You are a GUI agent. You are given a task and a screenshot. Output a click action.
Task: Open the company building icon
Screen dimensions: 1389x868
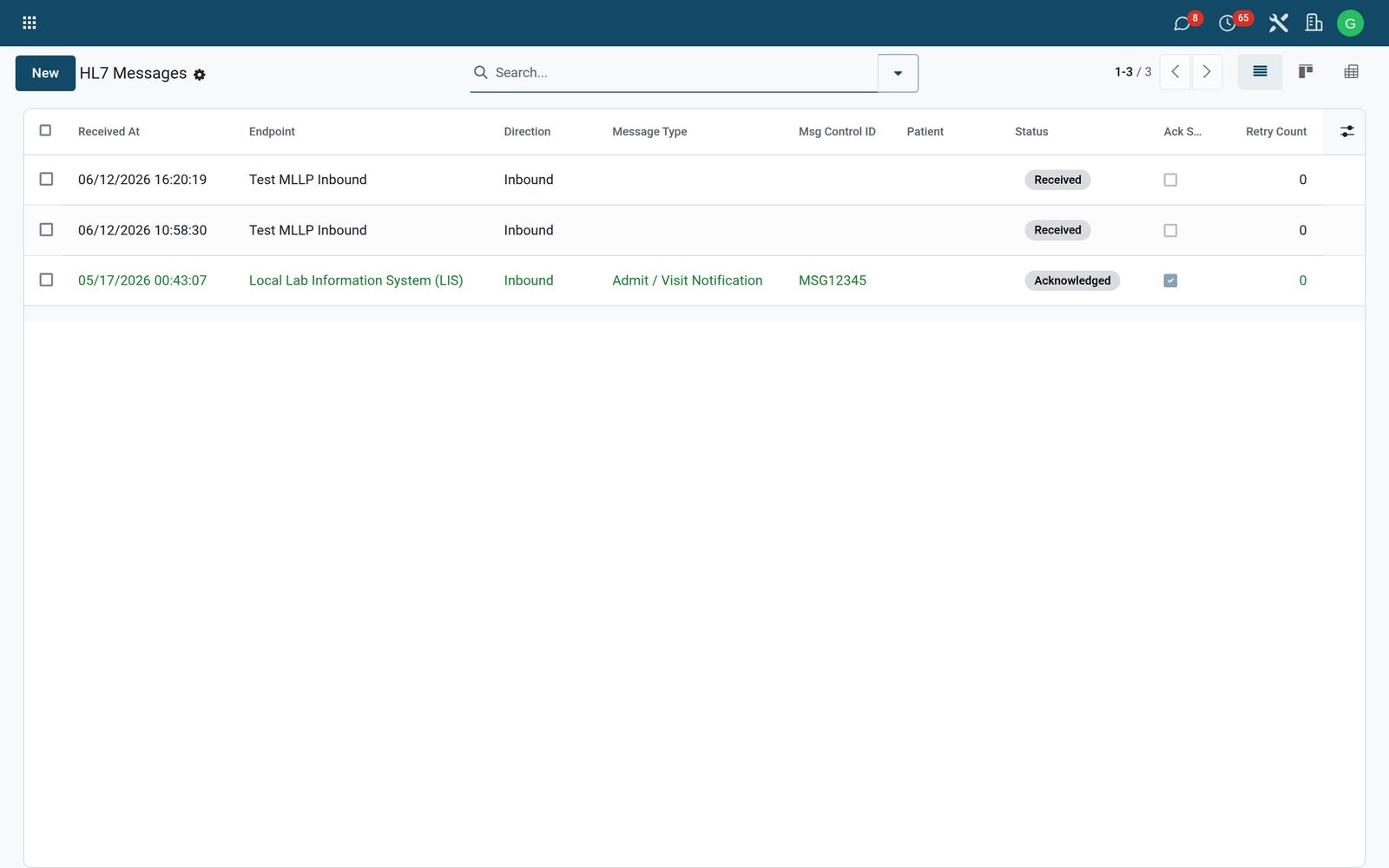[1314, 23]
